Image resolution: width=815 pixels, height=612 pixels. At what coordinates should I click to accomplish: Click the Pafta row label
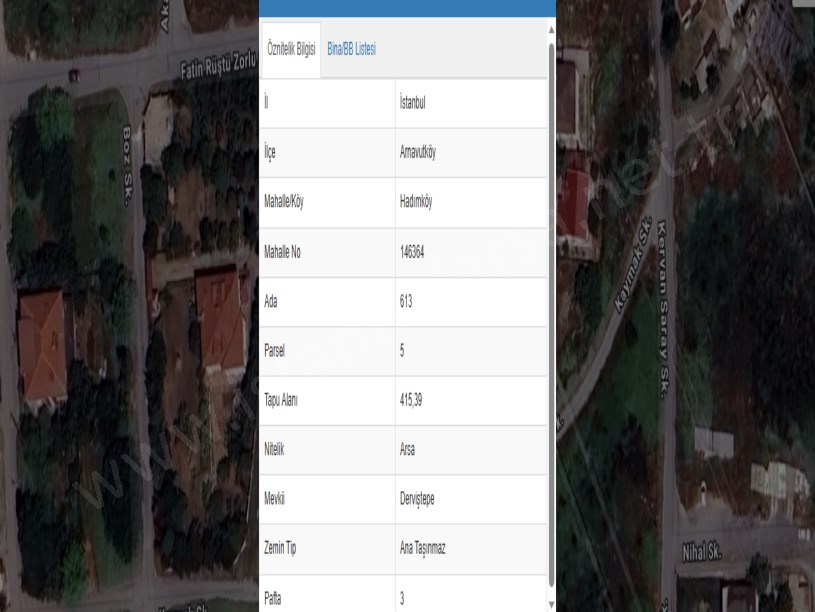point(272,598)
